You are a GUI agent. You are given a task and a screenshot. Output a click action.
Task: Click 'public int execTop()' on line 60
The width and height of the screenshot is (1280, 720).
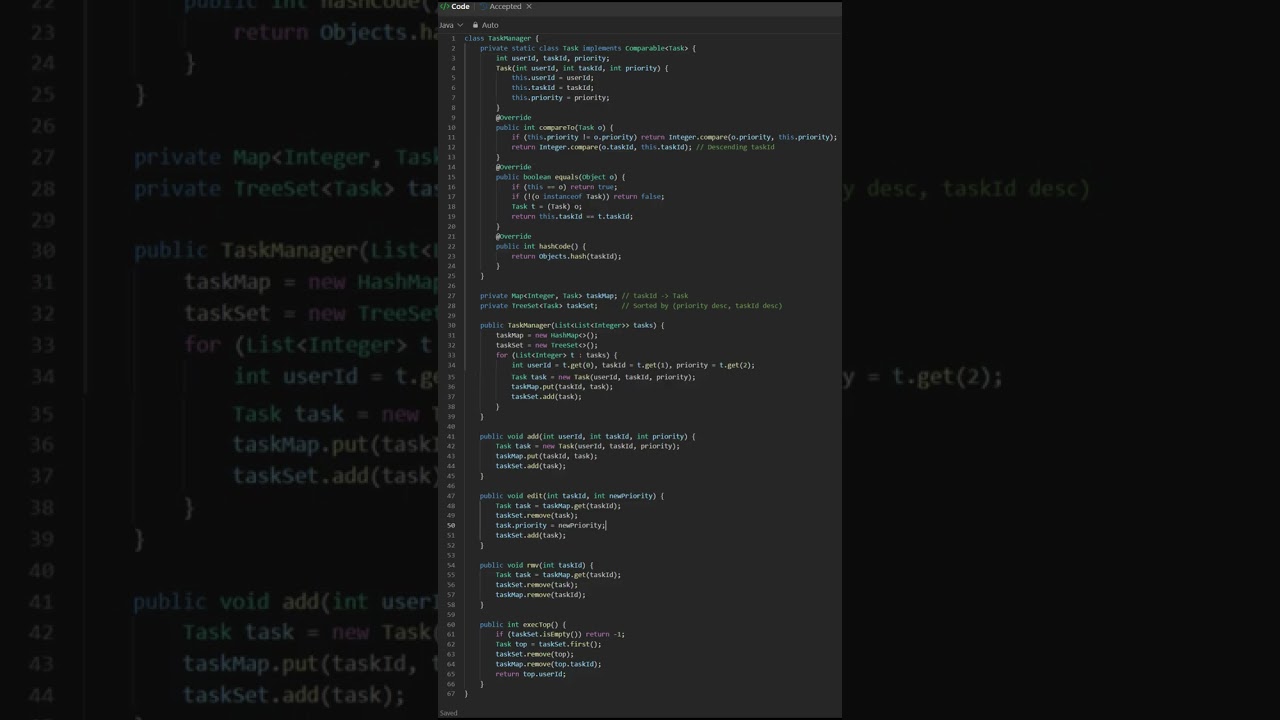(519, 624)
